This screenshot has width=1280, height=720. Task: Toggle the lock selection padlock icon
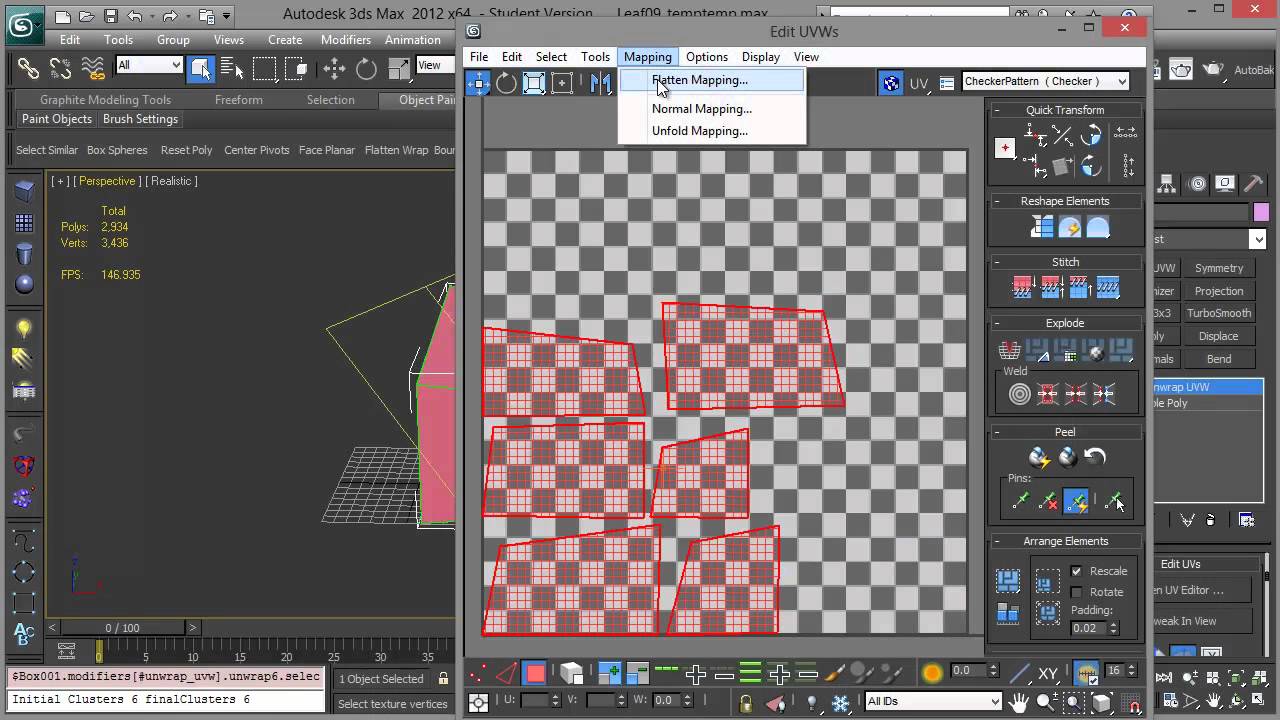745,702
